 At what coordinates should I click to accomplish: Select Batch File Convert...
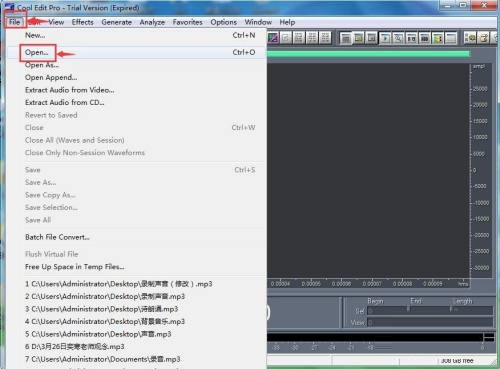137,237
